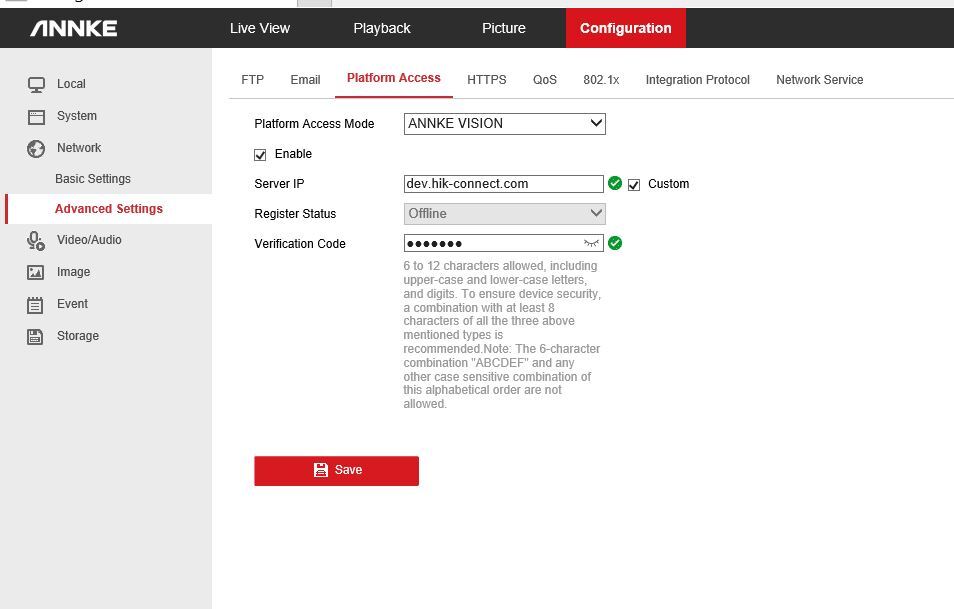
Task: Open the Live View tab
Action: 260,28
